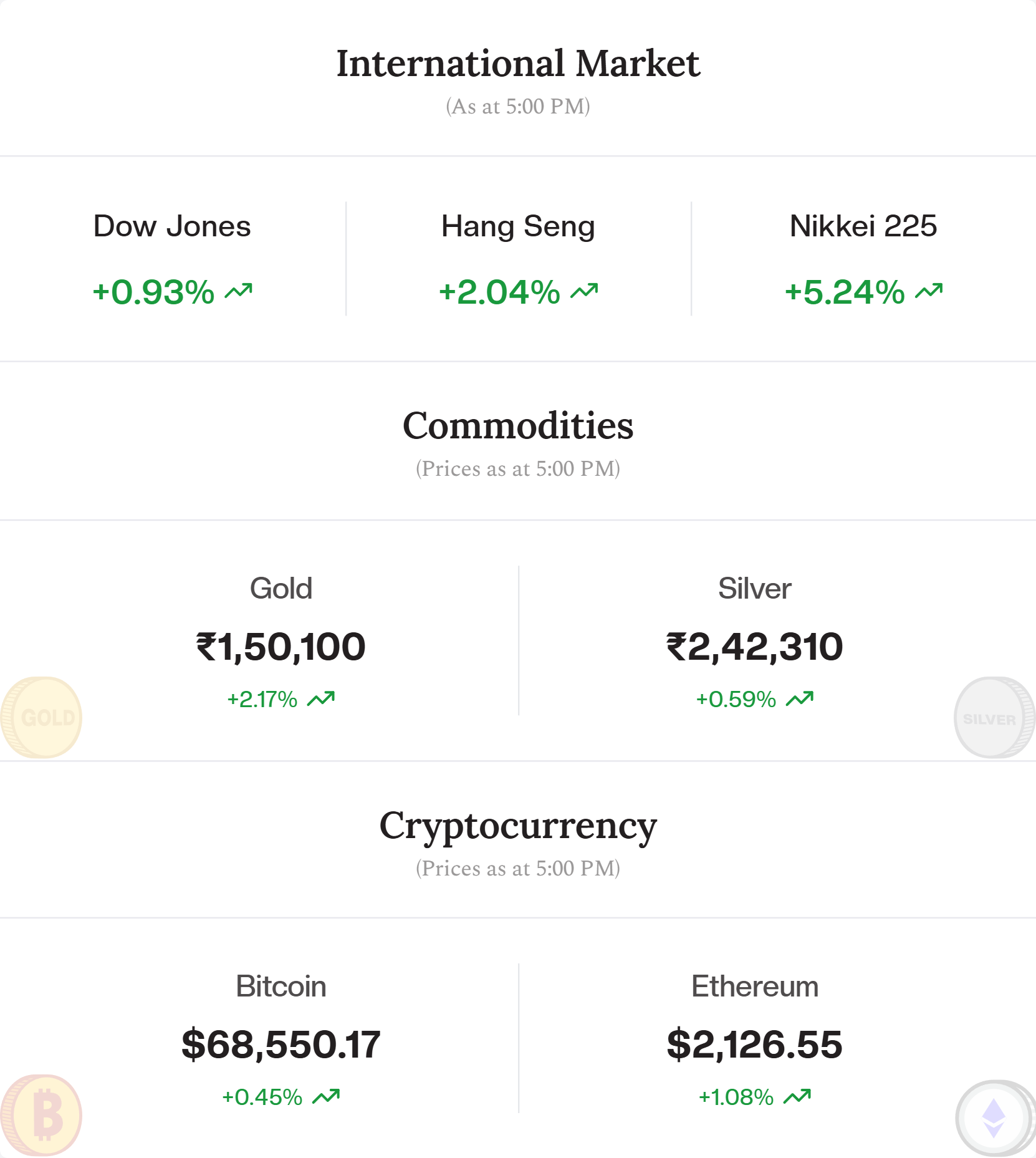Click the Ethereum trend arrow icon
The height and width of the screenshot is (1158, 1036).
(x=797, y=1097)
